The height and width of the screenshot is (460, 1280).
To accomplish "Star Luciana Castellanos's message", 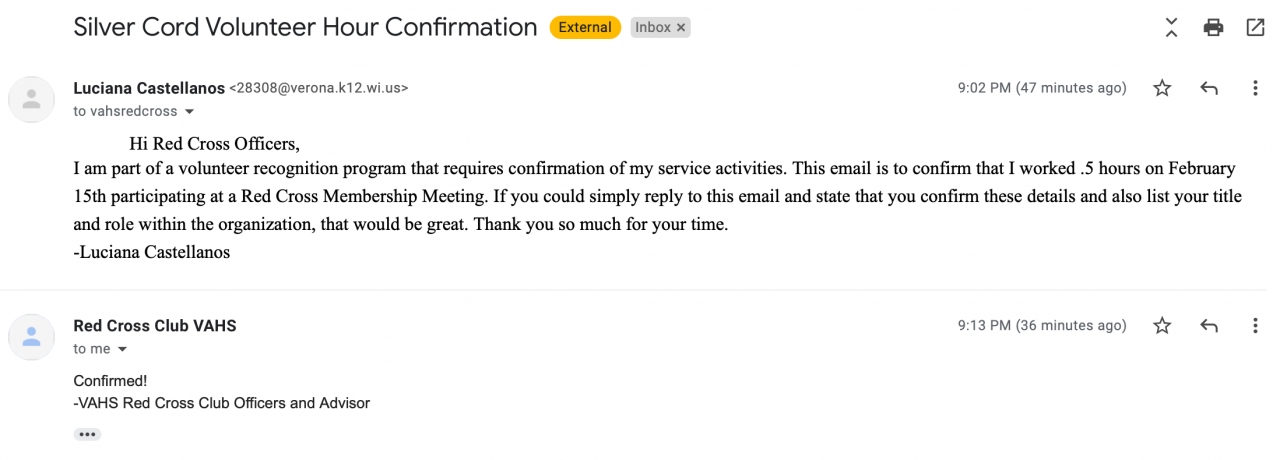I will pos(1162,88).
